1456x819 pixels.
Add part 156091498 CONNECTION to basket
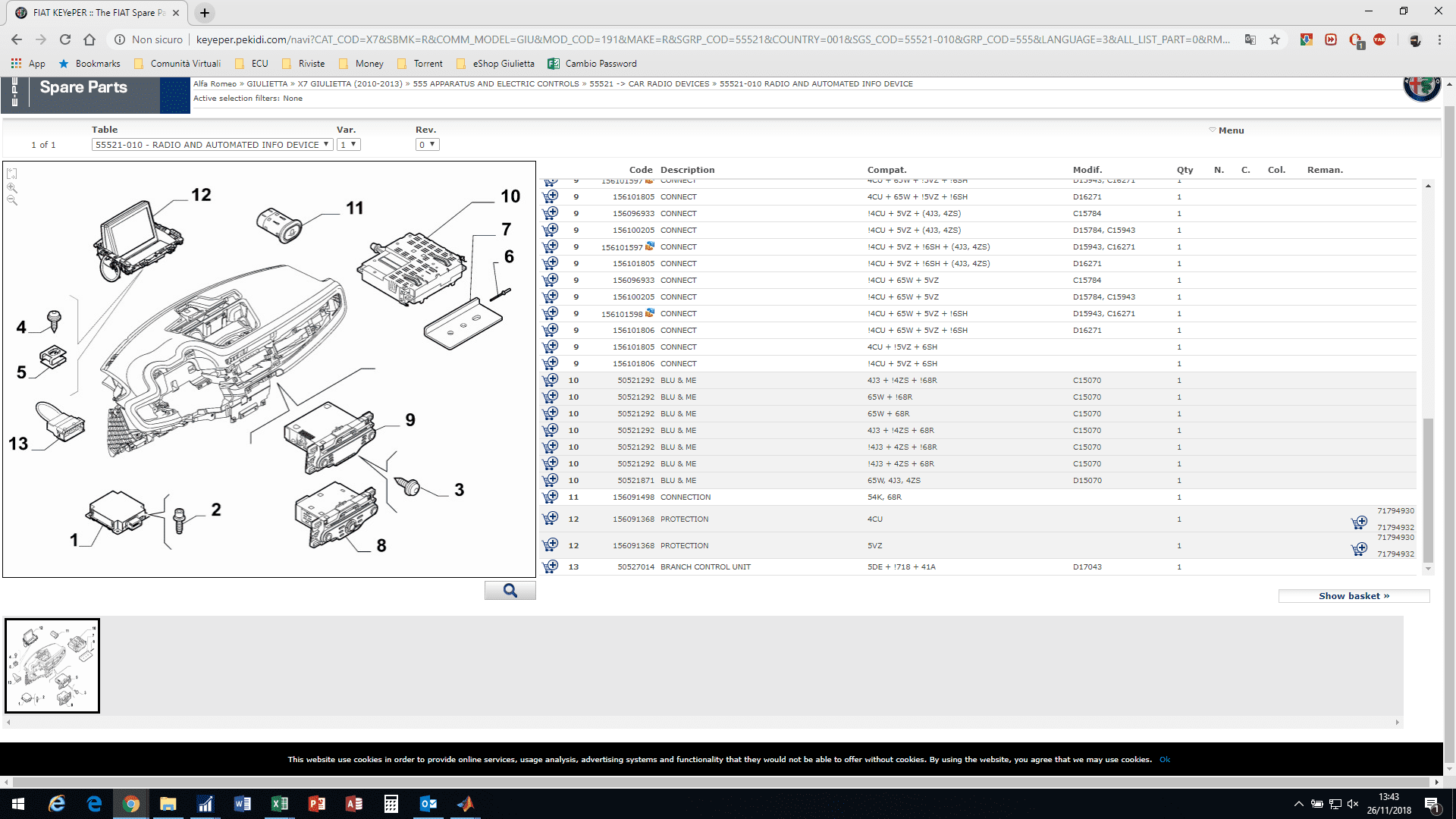click(x=551, y=497)
